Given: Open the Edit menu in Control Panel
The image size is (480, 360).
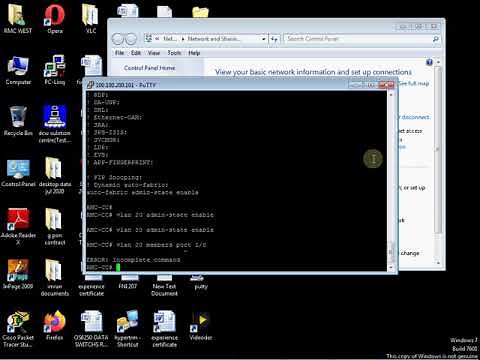Looking at the screenshot, I should 136,53.
